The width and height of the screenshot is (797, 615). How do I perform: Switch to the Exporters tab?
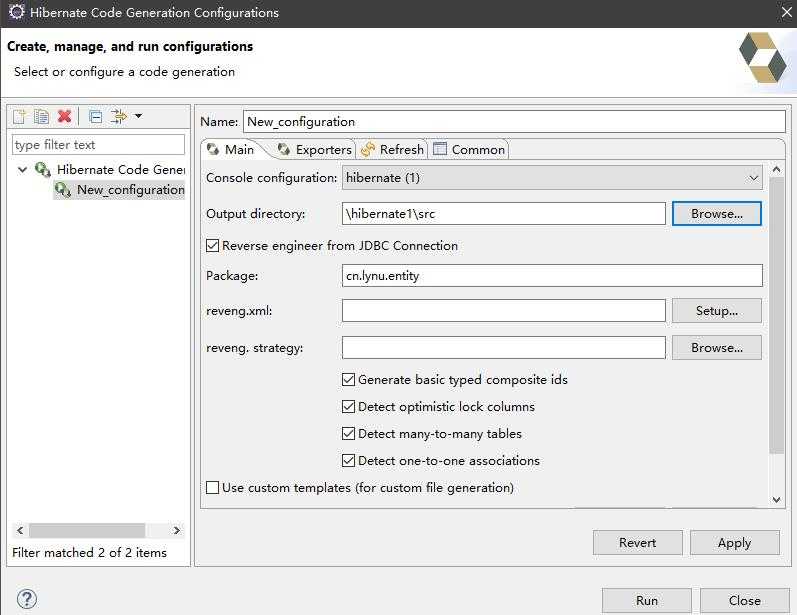point(315,149)
